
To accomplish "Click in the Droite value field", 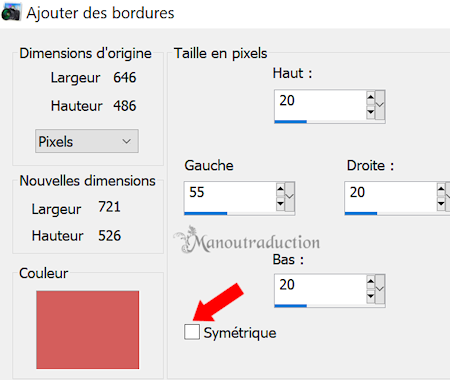I will (x=391, y=197).
